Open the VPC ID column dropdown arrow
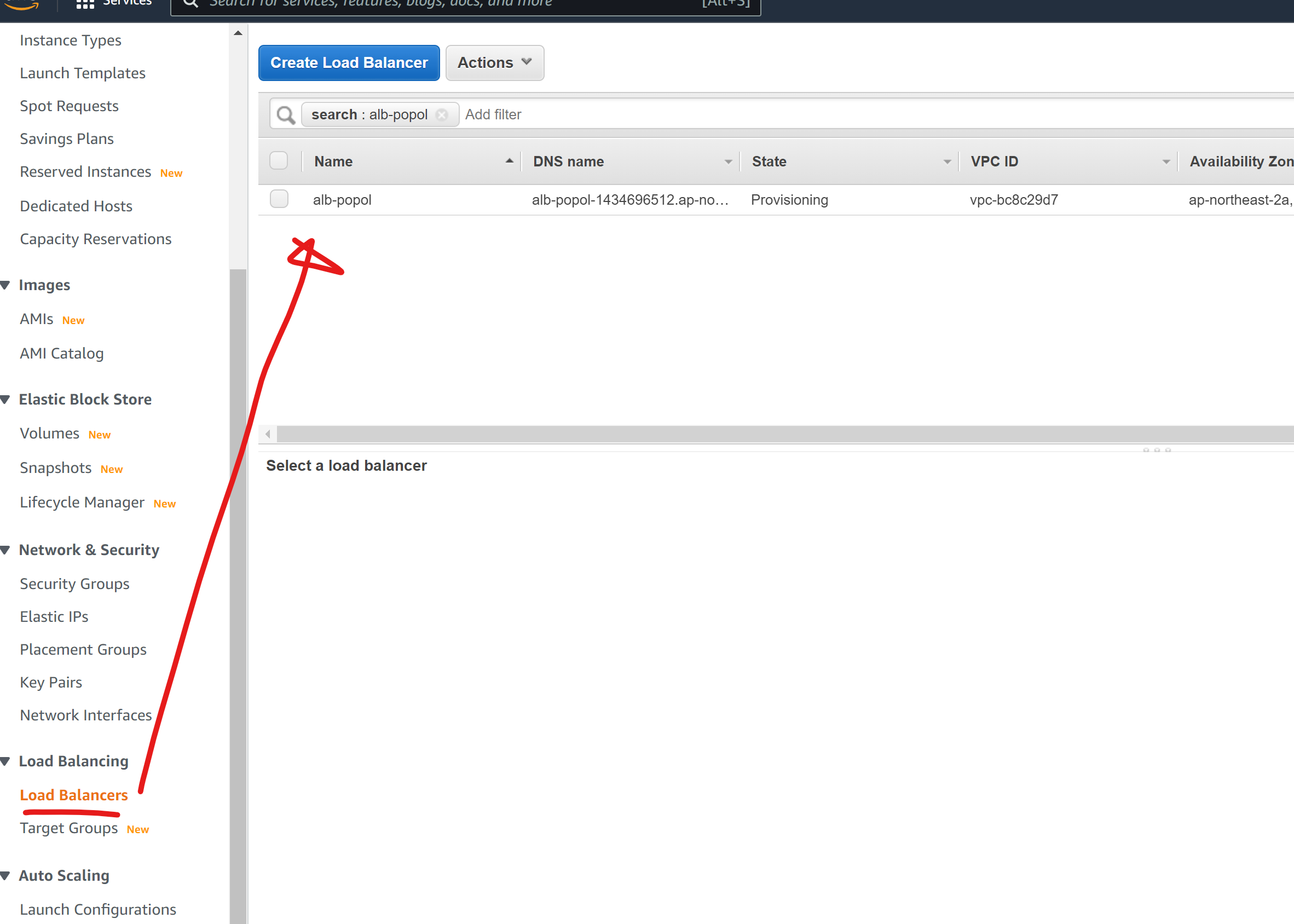The height and width of the screenshot is (924, 1294). click(x=1165, y=161)
